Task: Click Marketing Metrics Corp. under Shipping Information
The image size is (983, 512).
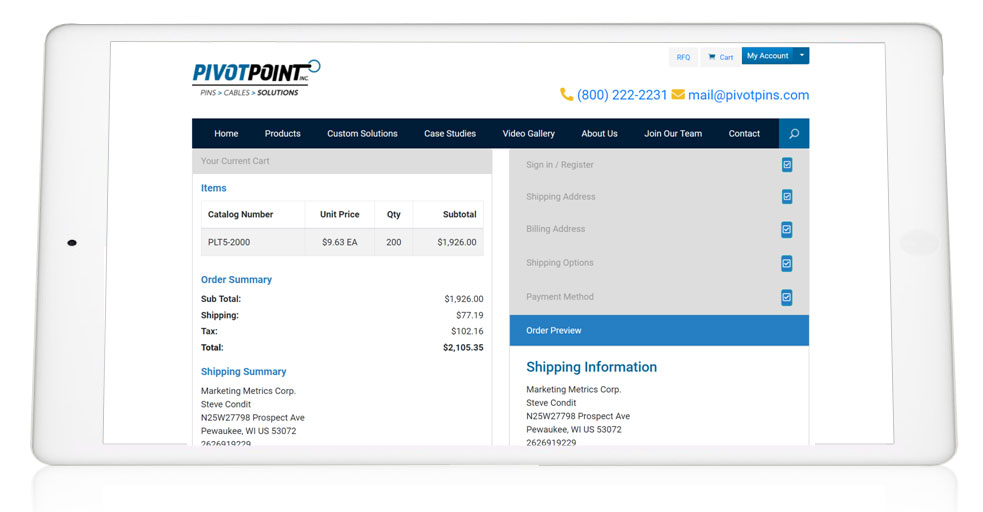Action: click(x=574, y=389)
